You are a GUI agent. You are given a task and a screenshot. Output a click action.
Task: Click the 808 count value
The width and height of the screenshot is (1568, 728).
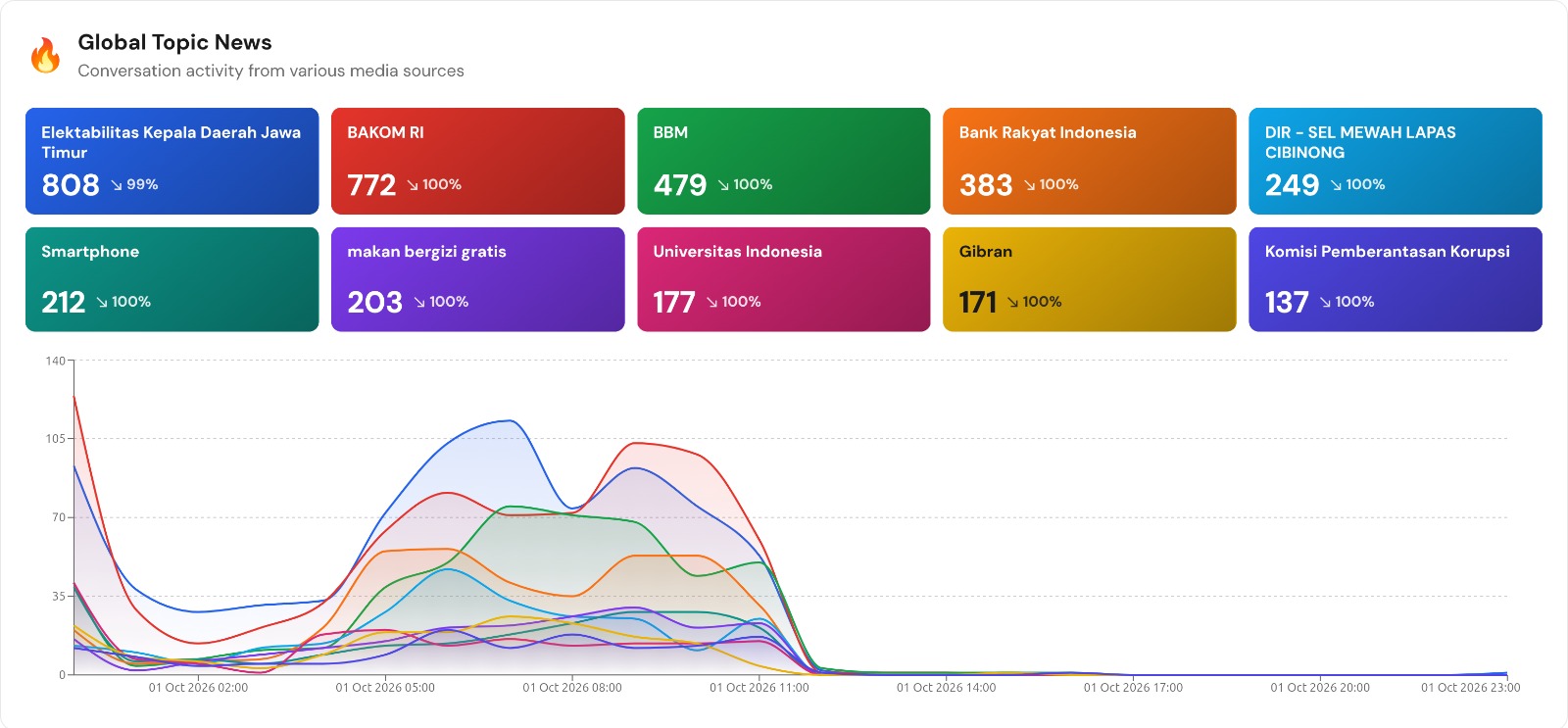[x=71, y=184]
